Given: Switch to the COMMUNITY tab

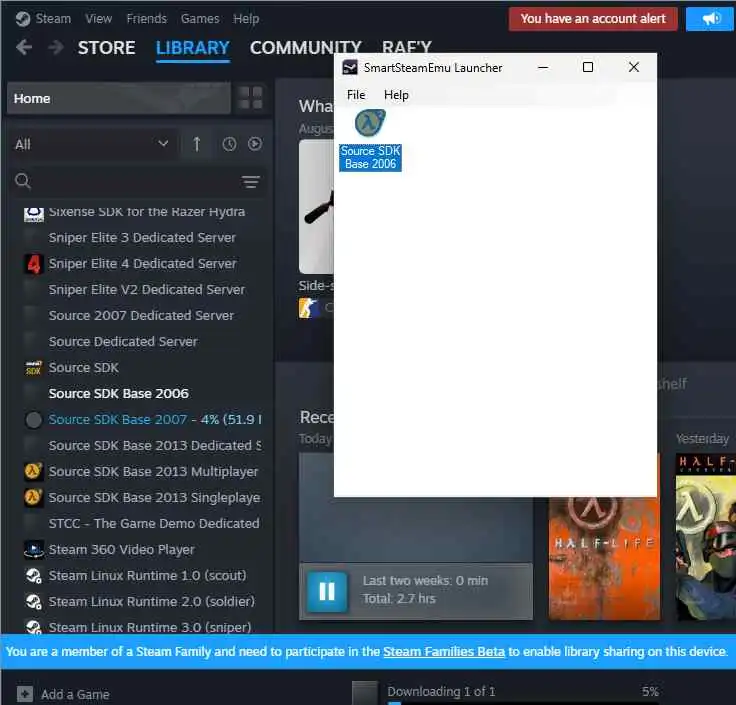Looking at the screenshot, I should click(x=306, y=48).
